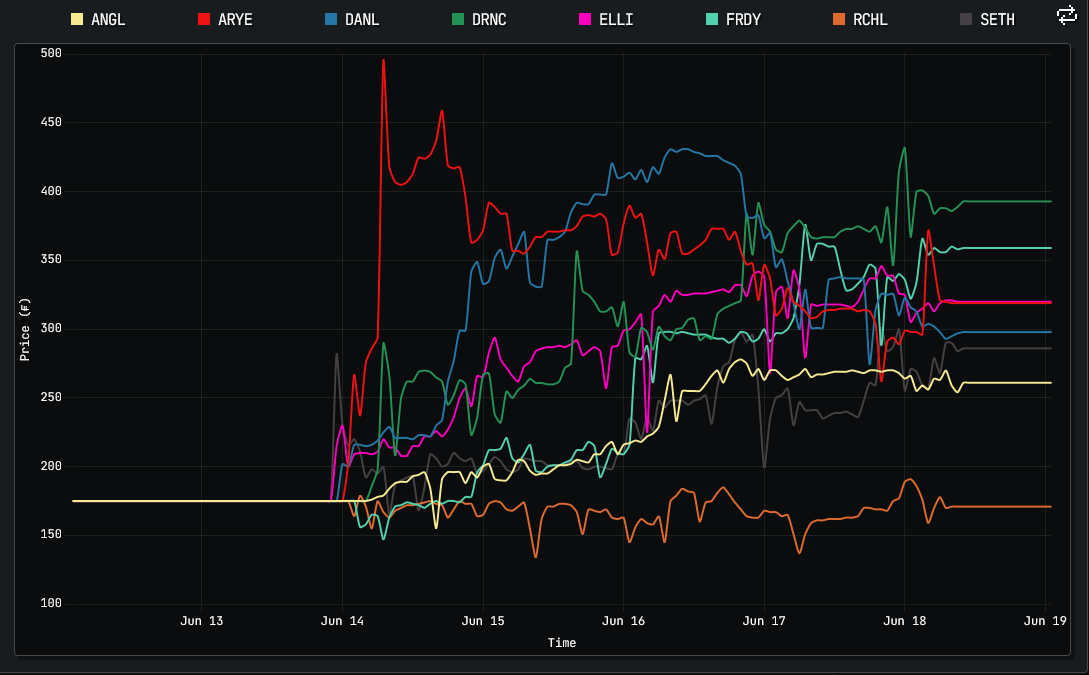Click the 'Time' x-axis title
The height and width of the screenshot is (675, 1089).
click(x=562, y=643)
